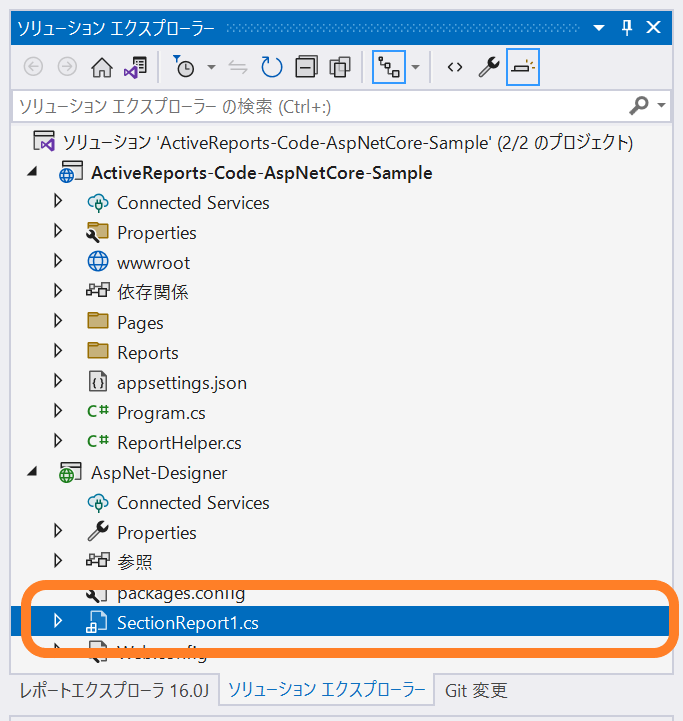Expand the 依存関係 node

pos(57,291)
